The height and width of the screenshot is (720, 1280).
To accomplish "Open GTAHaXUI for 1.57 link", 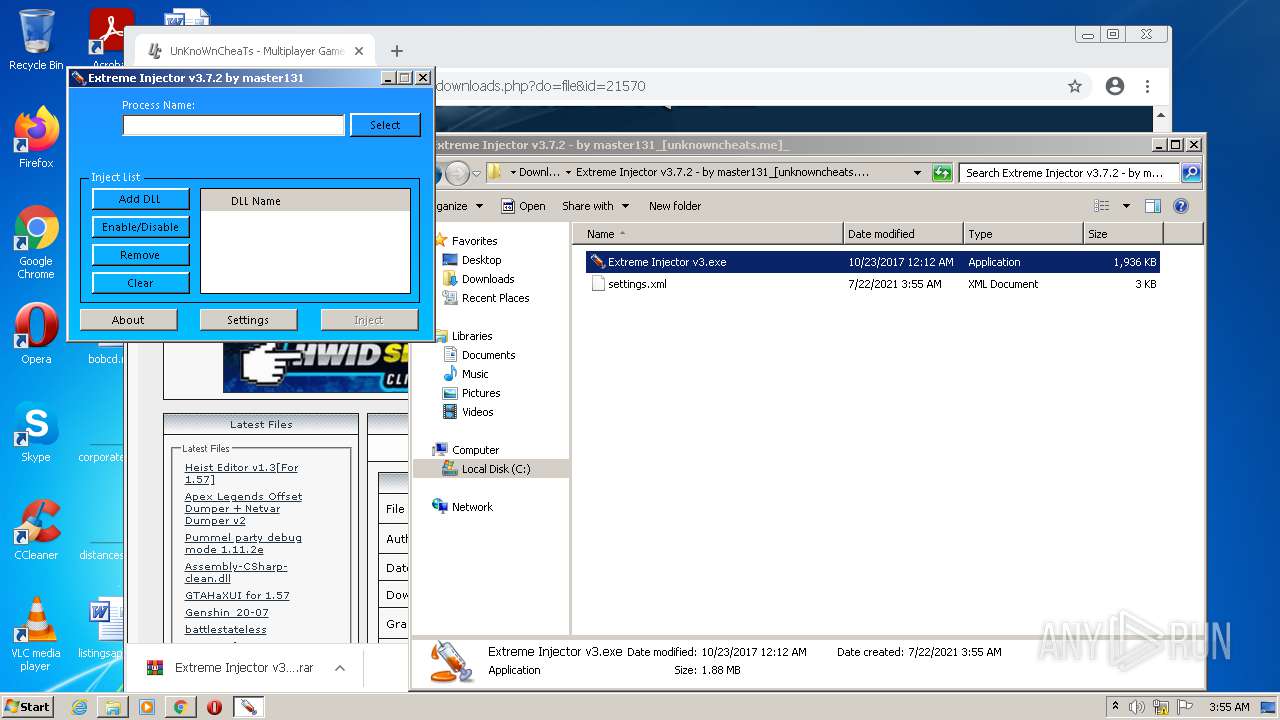I will 237,595.
